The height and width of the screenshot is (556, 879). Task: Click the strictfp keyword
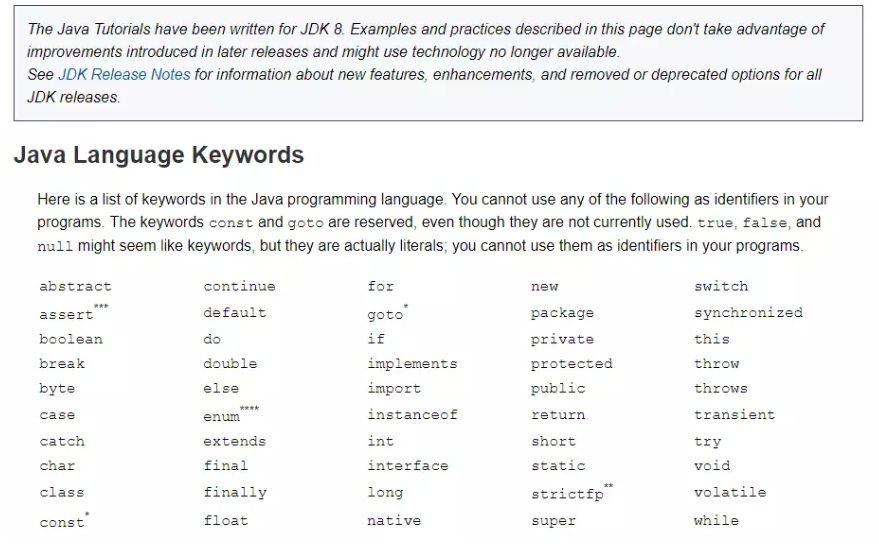pyautogui.click(x=567, y=494)
